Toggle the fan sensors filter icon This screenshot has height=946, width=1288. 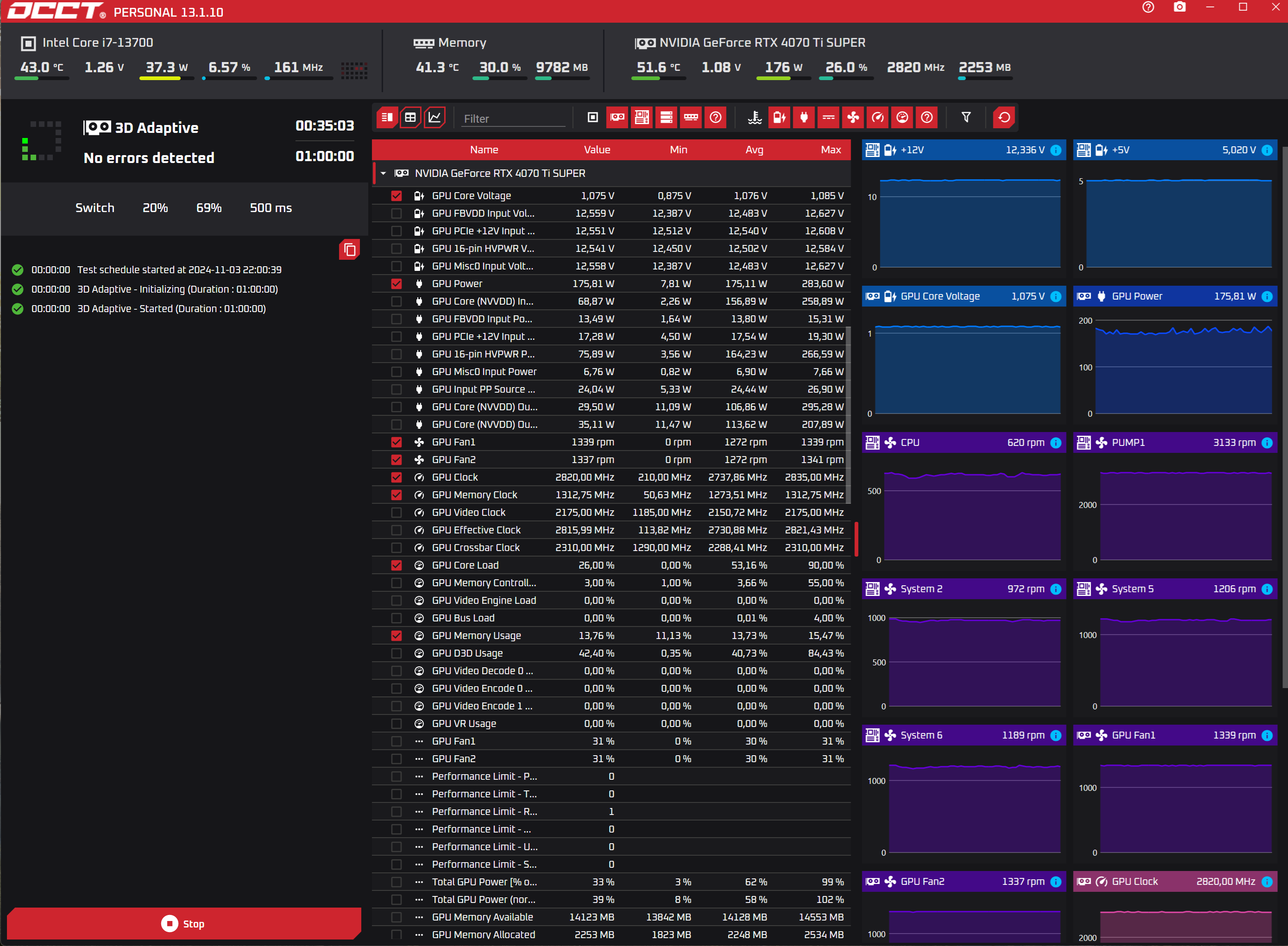click(x=853, y=118)
